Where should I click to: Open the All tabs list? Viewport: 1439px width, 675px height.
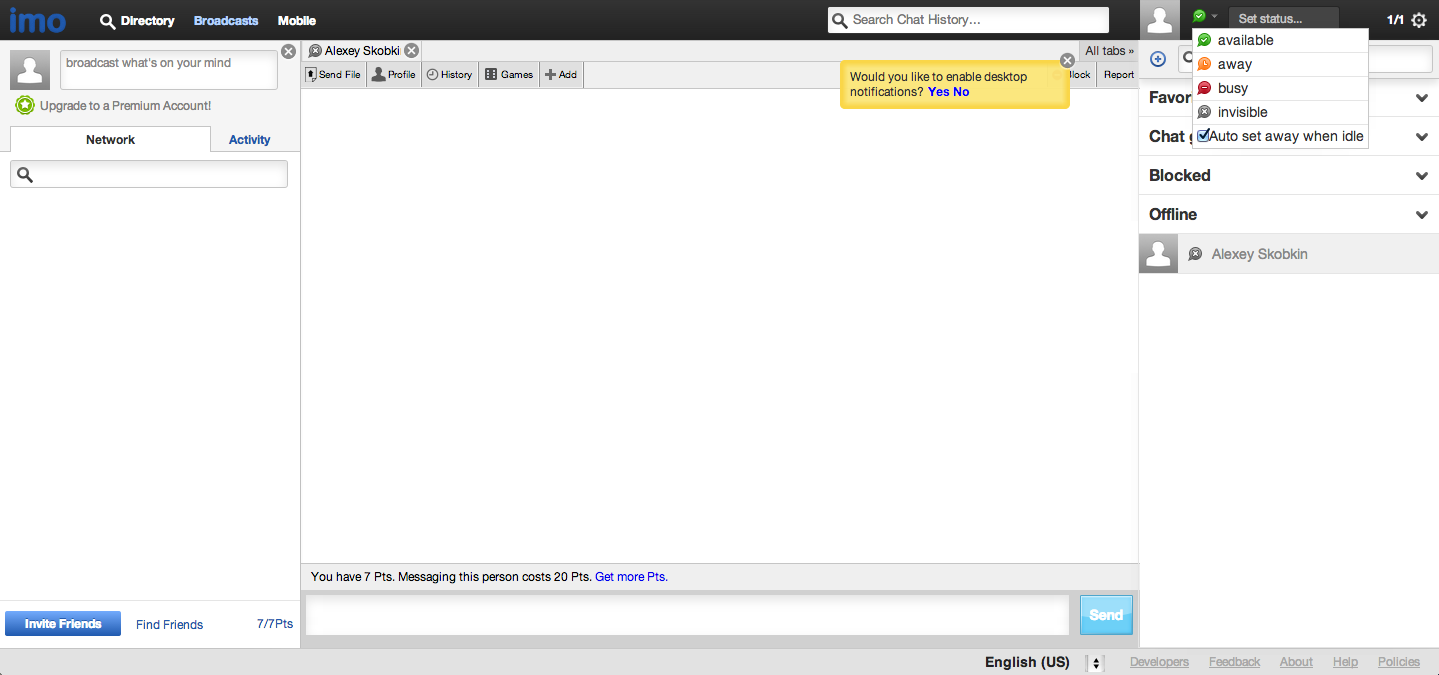(x=1109, y=51)
